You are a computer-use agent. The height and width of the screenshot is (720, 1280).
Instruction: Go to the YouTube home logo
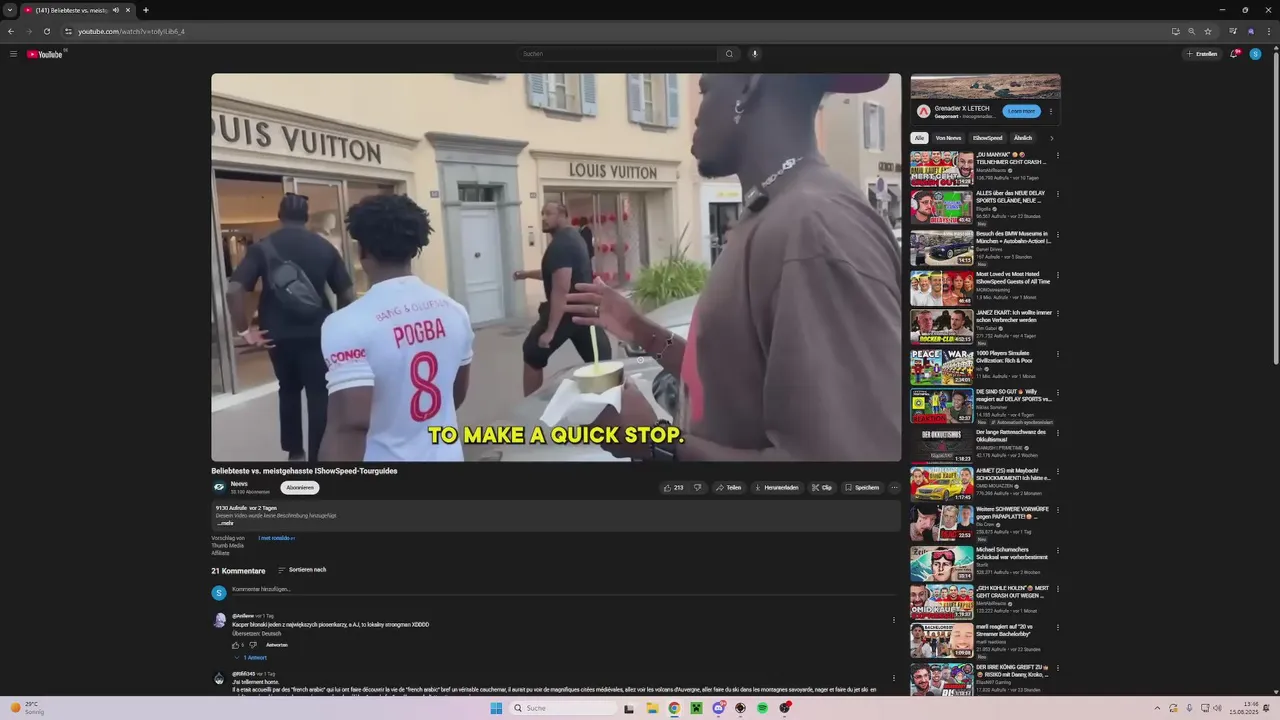(45, 54)
